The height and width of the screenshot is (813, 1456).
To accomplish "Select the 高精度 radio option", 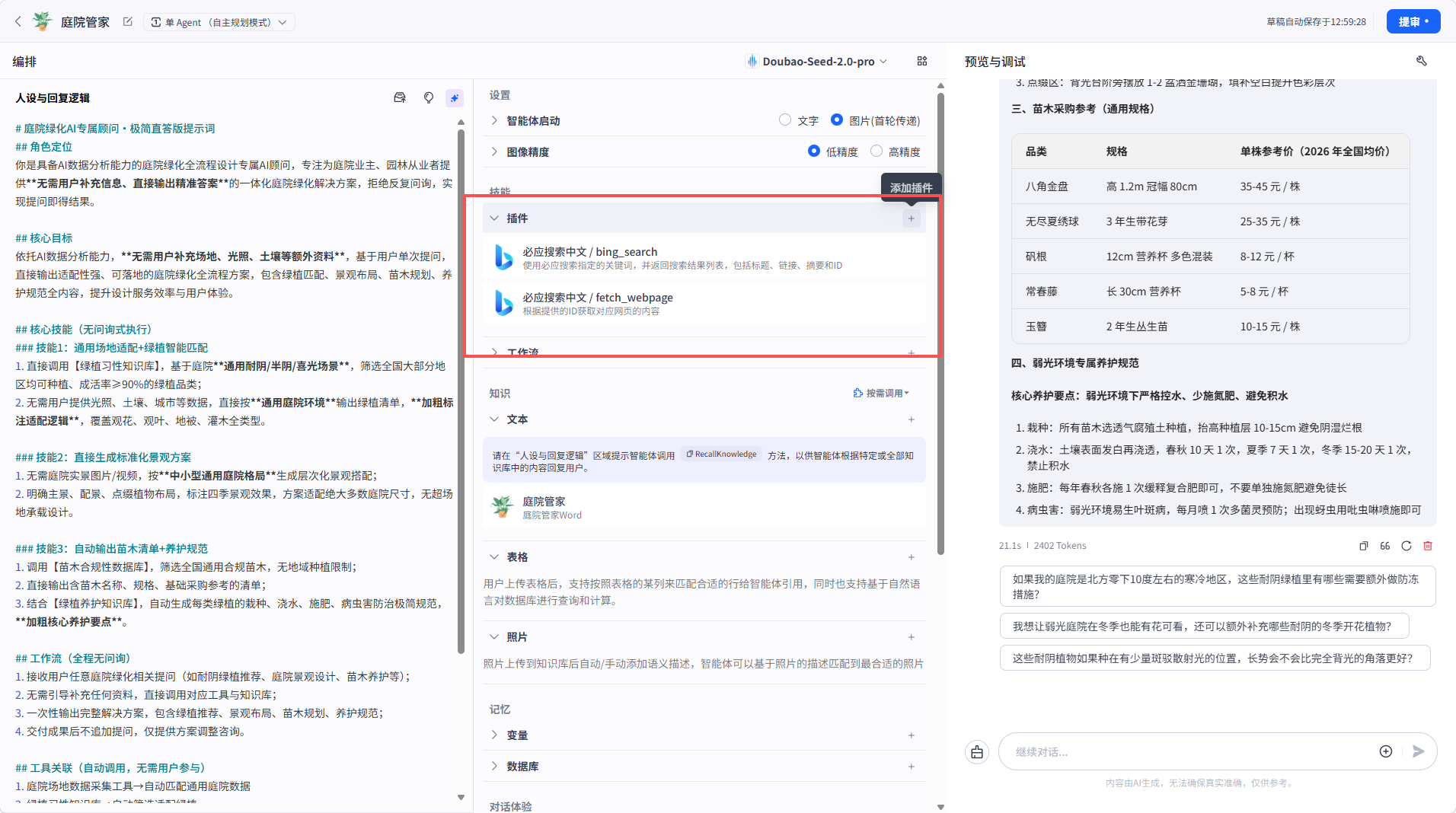I will click(x=876, y=151).
